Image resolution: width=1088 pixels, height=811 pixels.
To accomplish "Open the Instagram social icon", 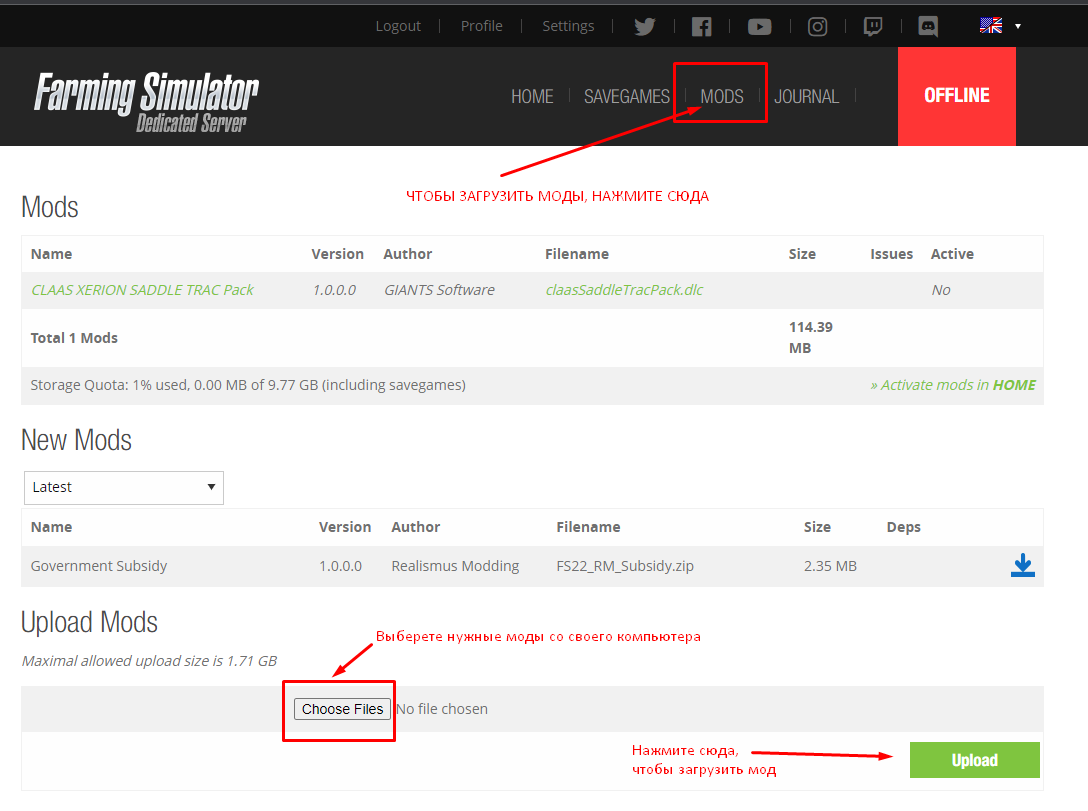I will pyautogui.click(x=818, y=27).
